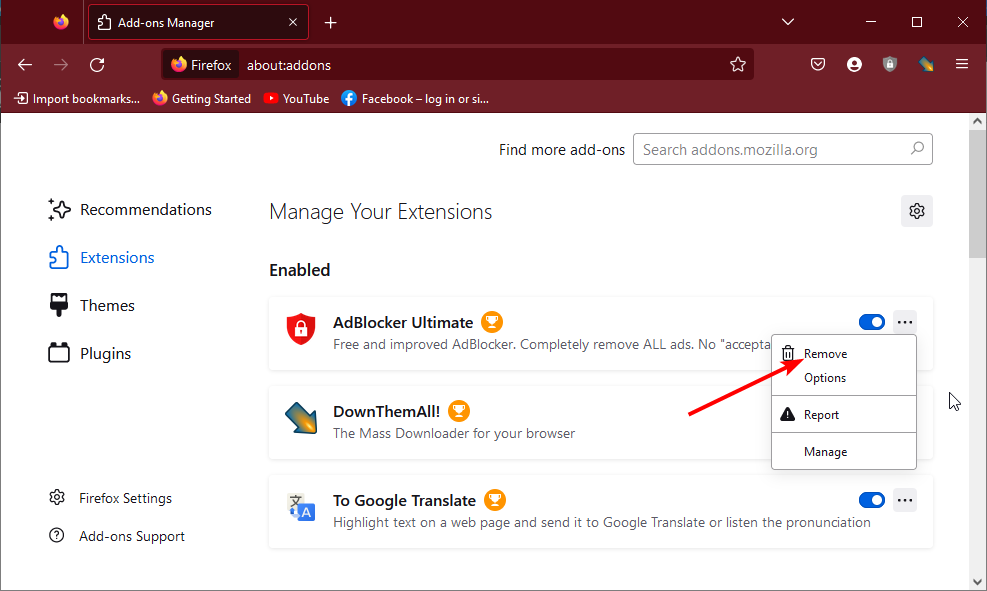The width and height of the screenshot is (987, 591).
Task: Open the Facebook log in bookmark
Action: [x=415, y=99]
